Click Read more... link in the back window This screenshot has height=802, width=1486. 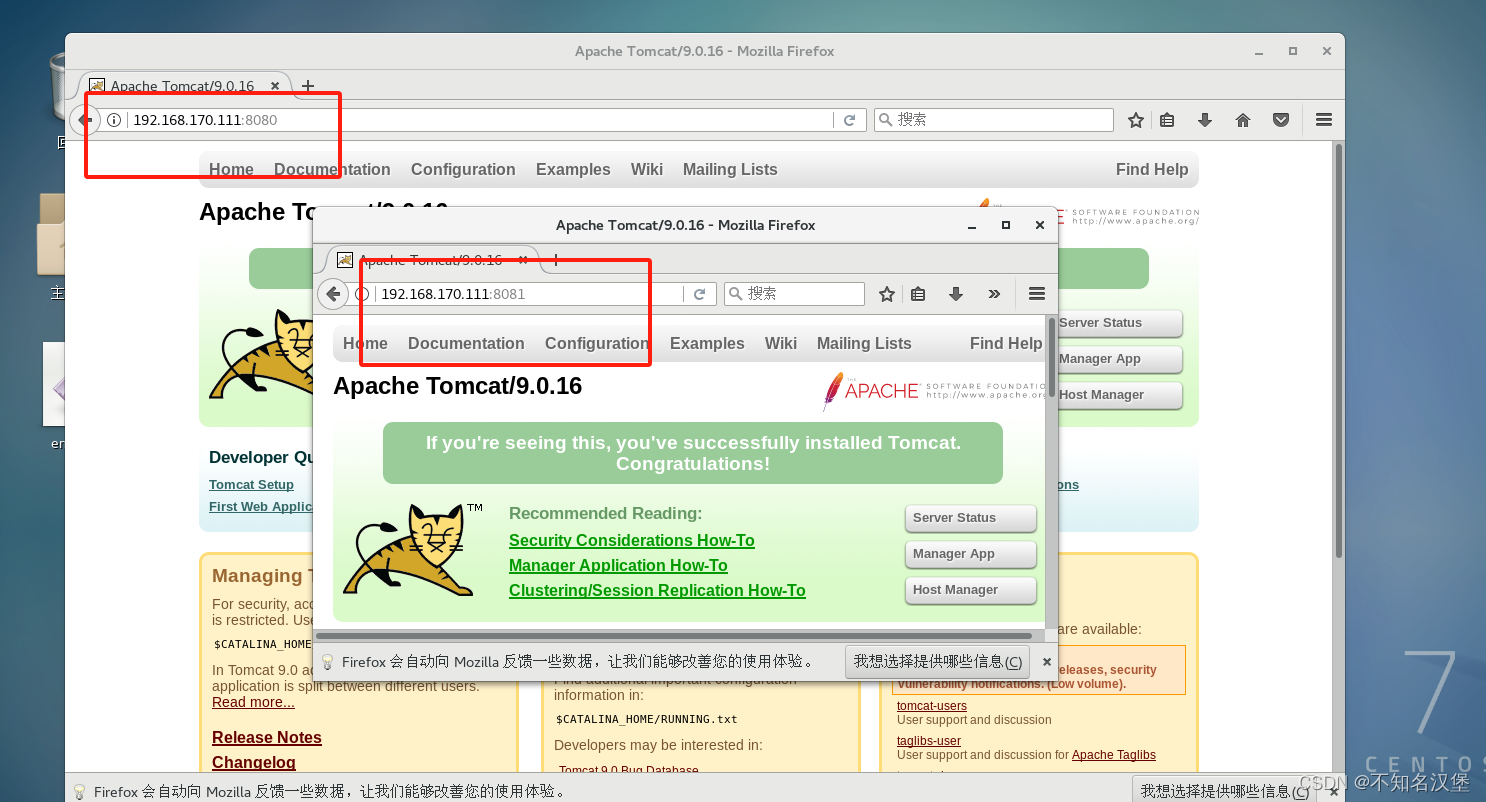(253, 702)
